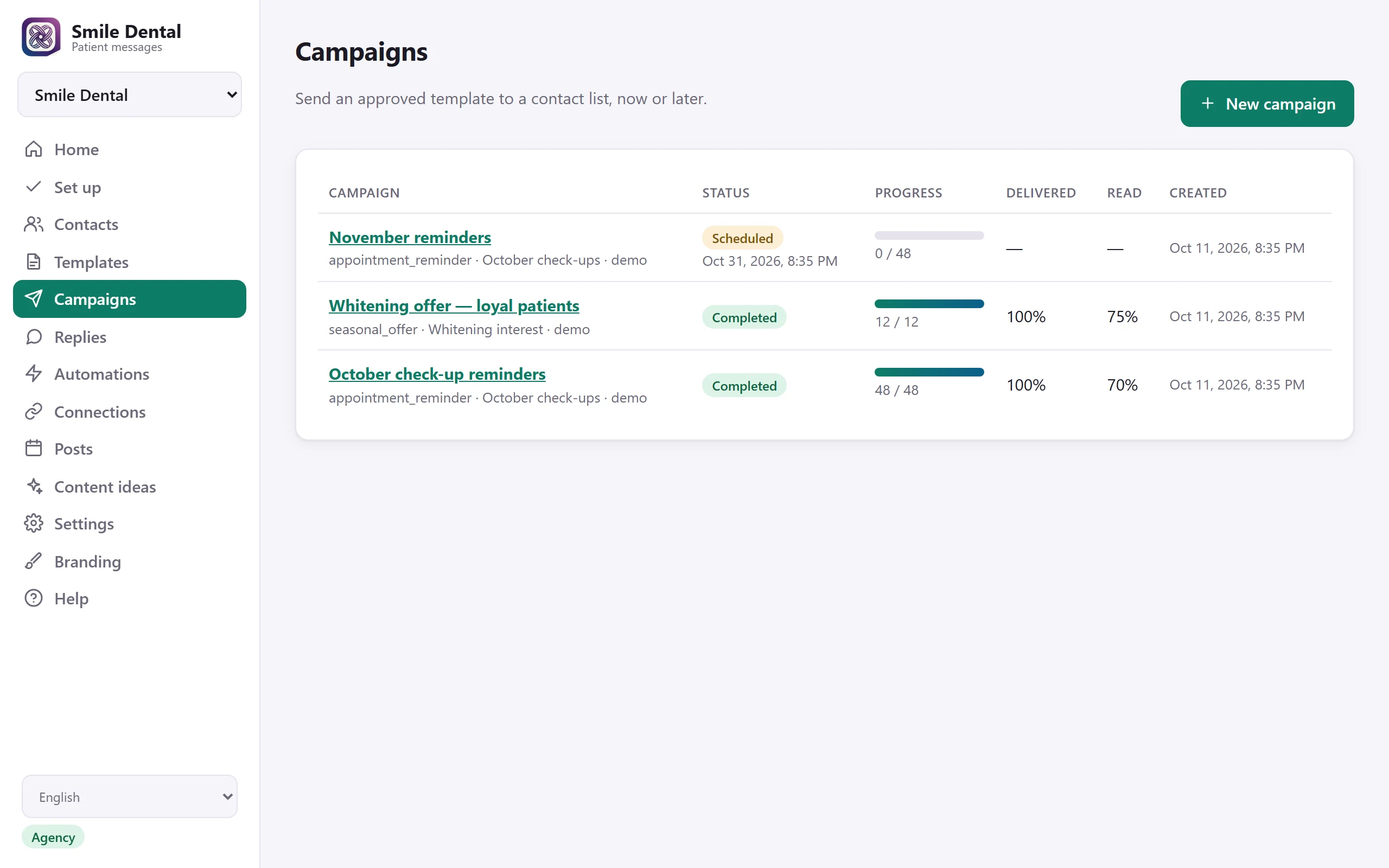Click the Scheduled status badge
The width and height of the screenshot is (1389, 868).
(x=742, y=238)
